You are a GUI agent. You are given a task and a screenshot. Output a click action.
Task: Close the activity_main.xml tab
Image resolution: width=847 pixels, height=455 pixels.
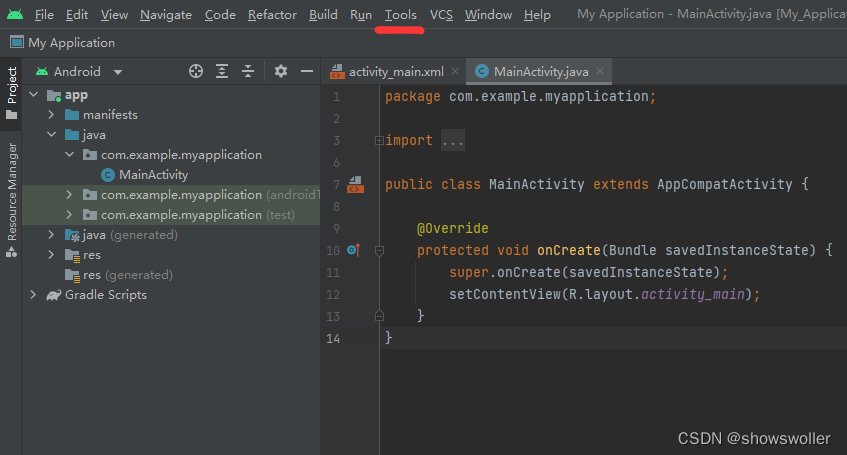coord(455,71)
